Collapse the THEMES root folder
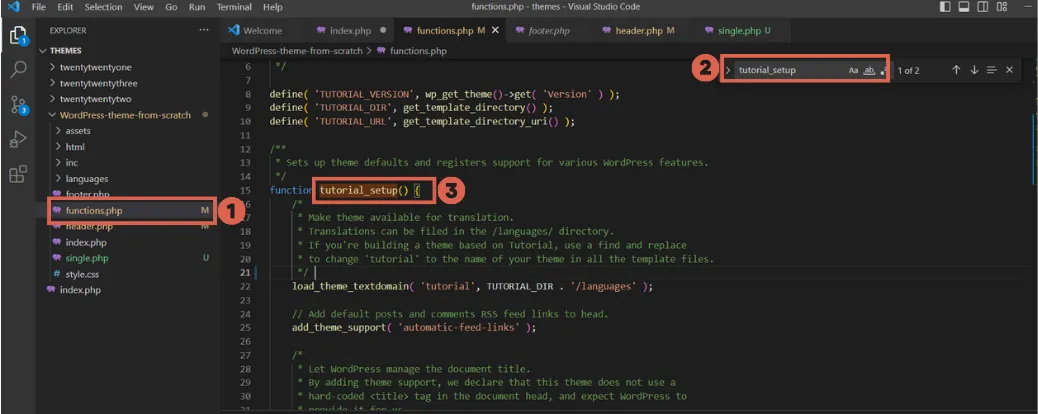1038x414 pixels. (x=44, y=51)
